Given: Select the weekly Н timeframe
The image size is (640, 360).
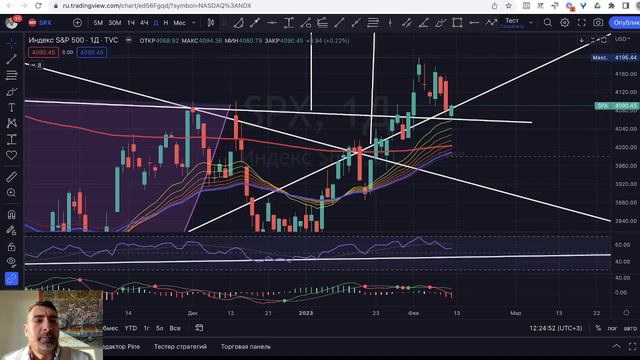Looking at the screenshot, I should [165, 23].
